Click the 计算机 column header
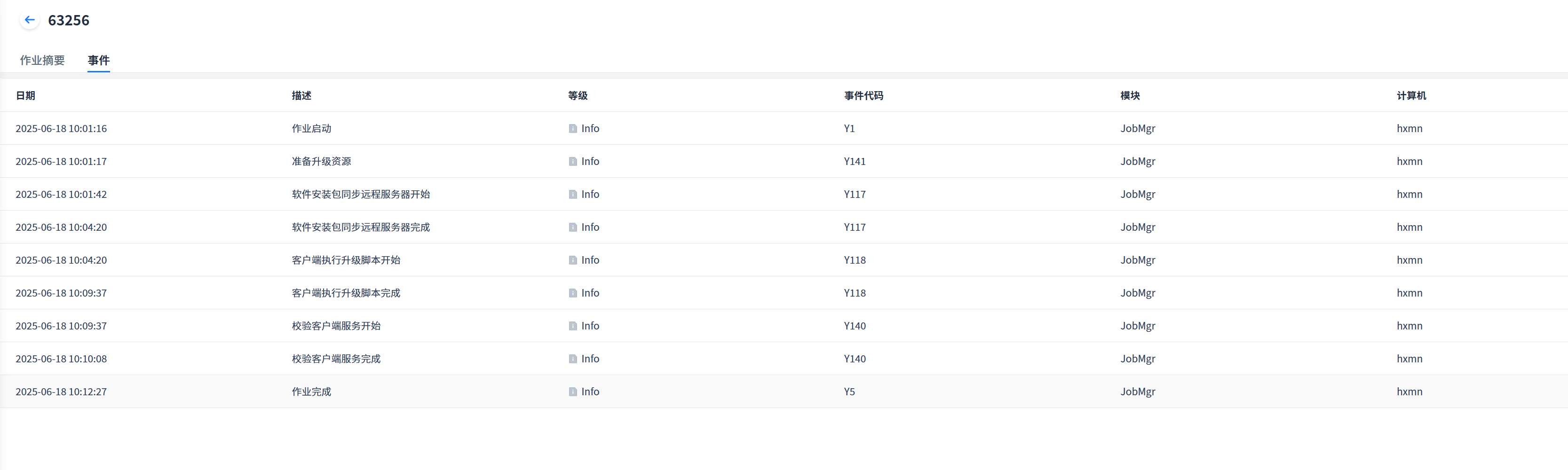The image size is (1568, 470). pyautogui.click(x=1411, y=95)
